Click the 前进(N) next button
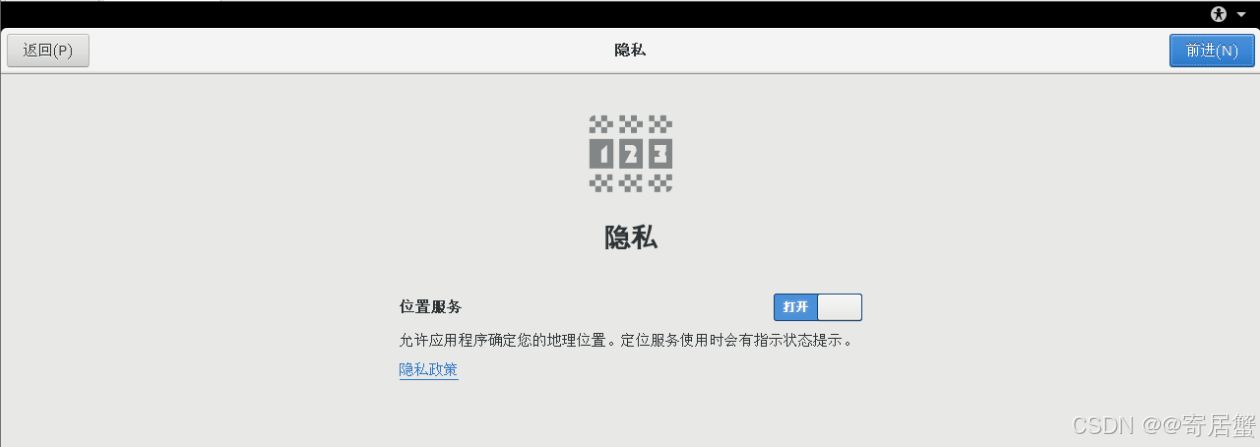1260x447 pixels. (x=1211, y=50)
